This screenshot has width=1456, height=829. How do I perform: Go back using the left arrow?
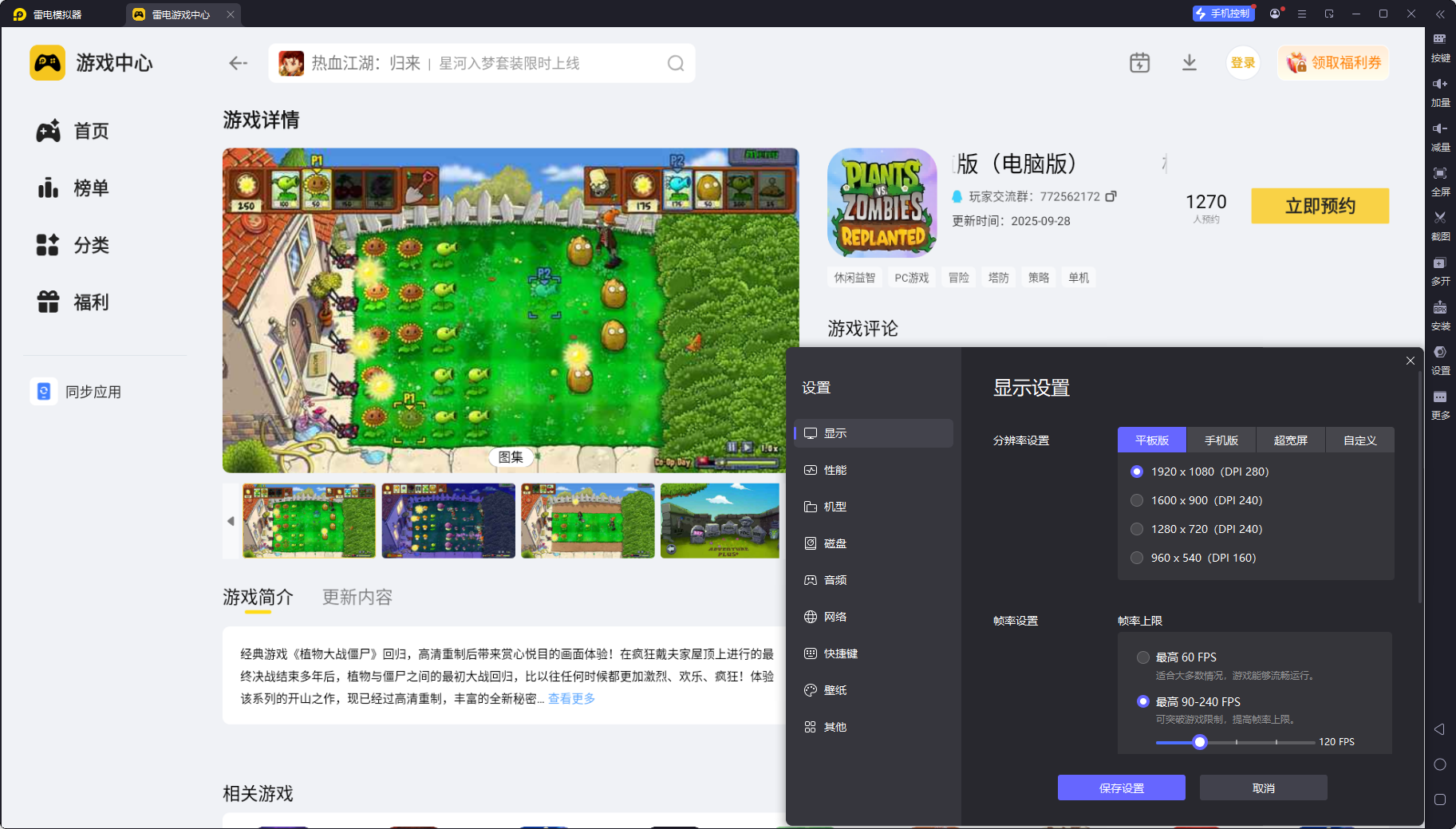click(238, 63)
